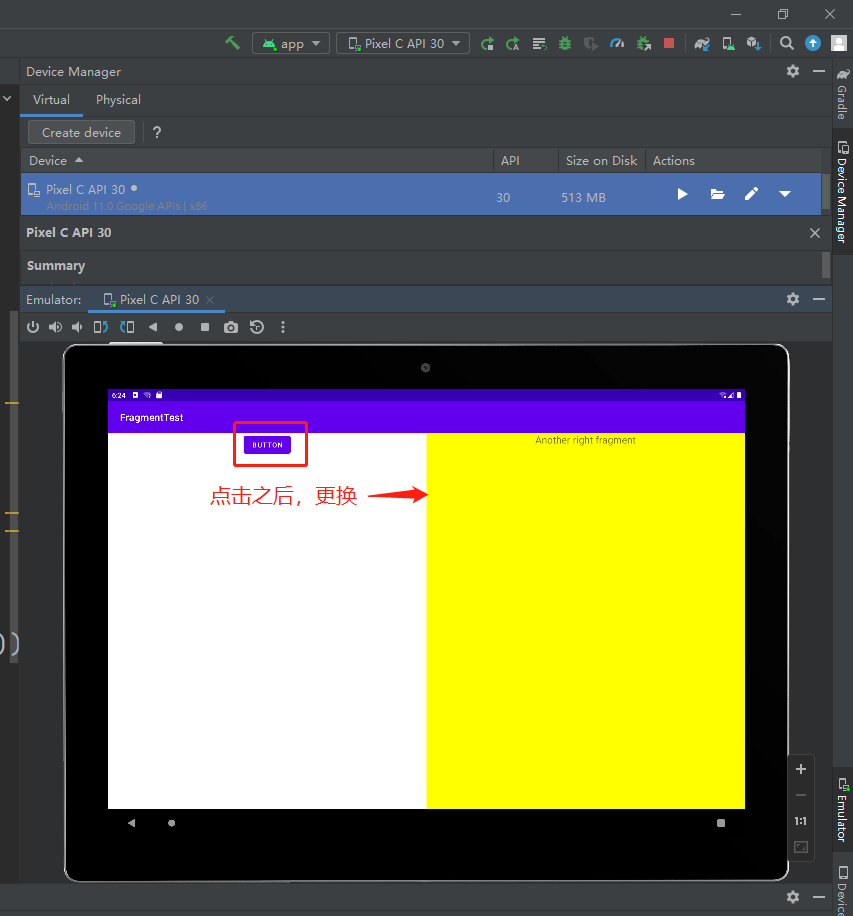Screen dimensions: 853x916
Task: Open the user account avatar icon
Action: 839,43
